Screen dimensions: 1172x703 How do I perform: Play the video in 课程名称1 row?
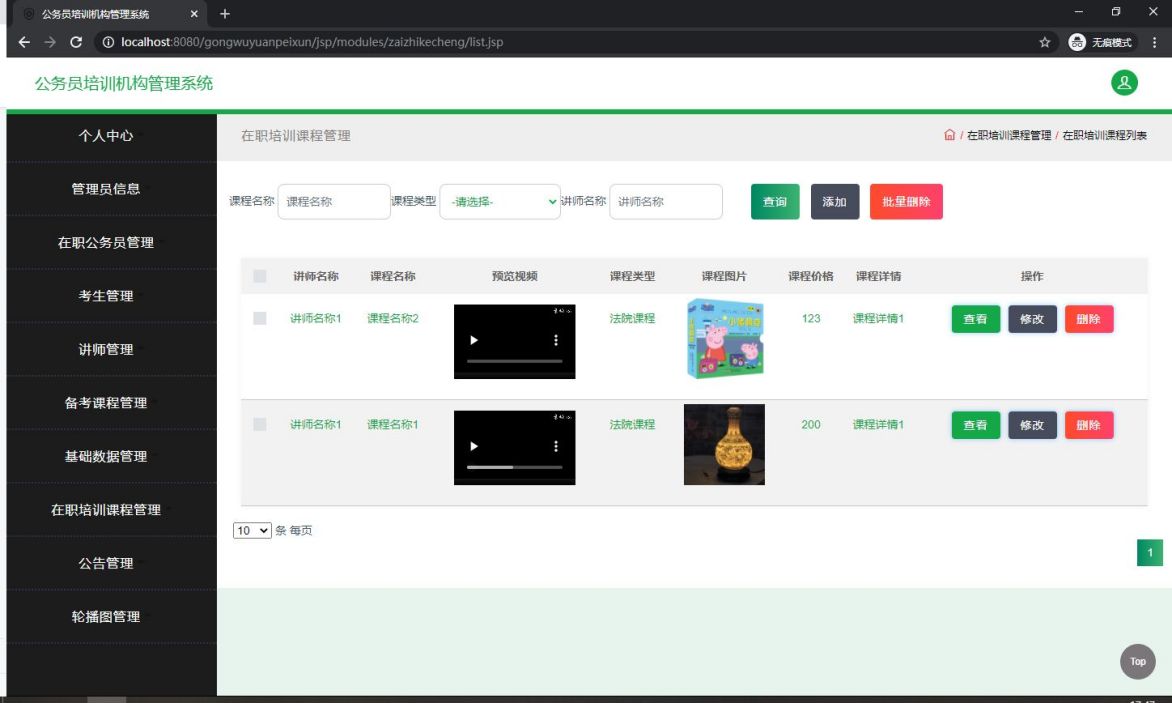click(474, 447)
